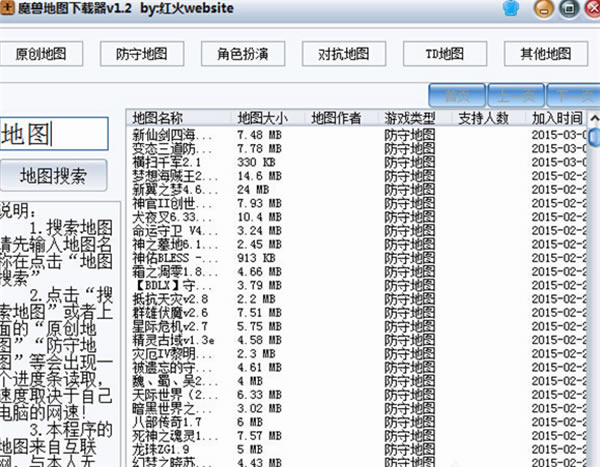Sort list by 地图大小 column
The width and height of the screenshot is (600, 467).
[x=268, y=118]
